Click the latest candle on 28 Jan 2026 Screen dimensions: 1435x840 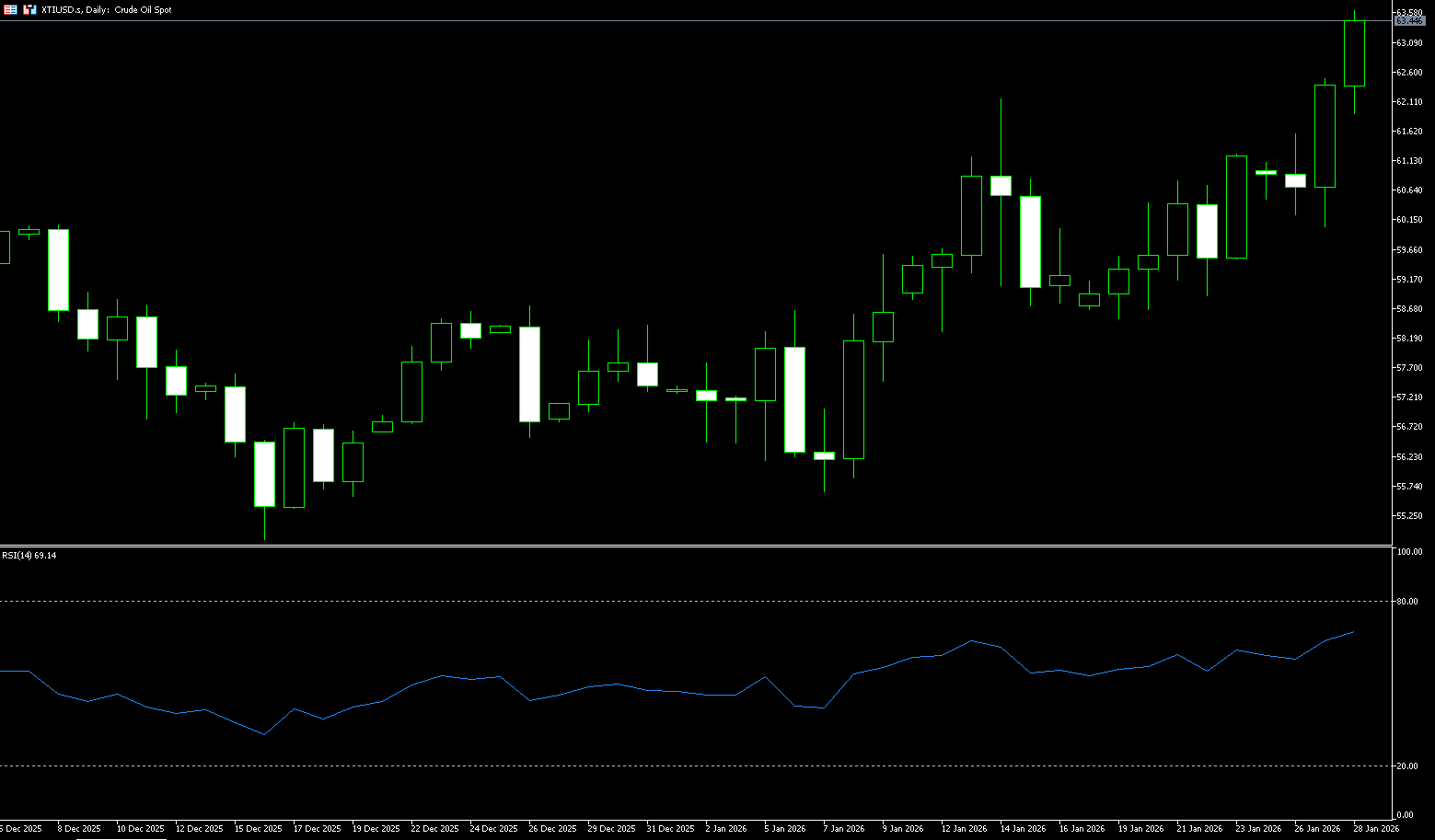(x=1354, y=53)
